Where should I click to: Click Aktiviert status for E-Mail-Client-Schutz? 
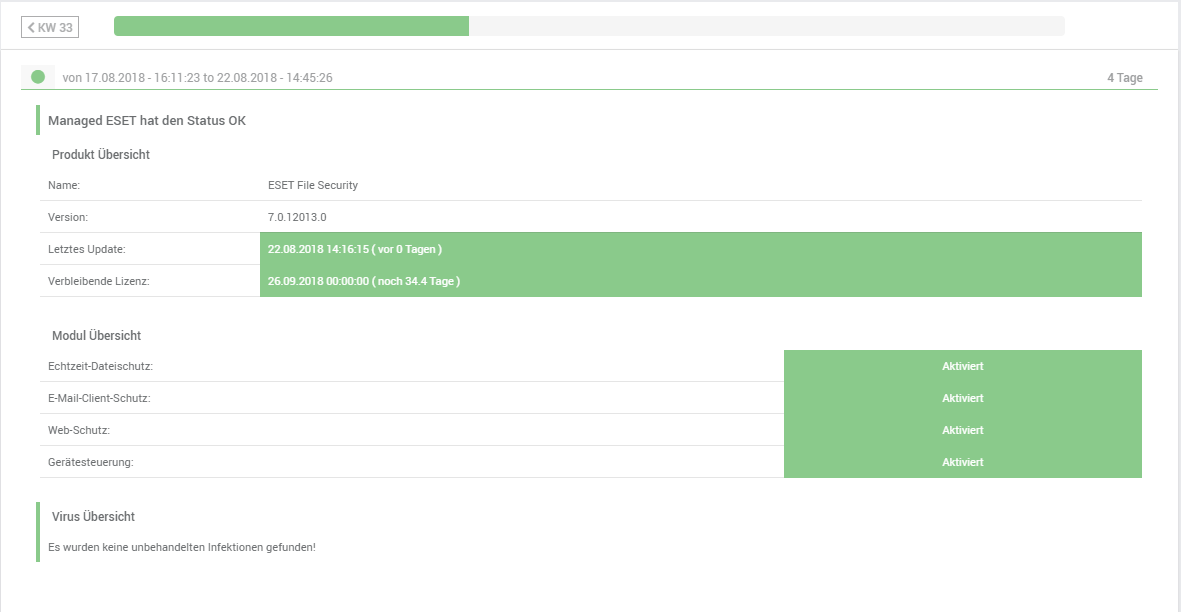962,398
